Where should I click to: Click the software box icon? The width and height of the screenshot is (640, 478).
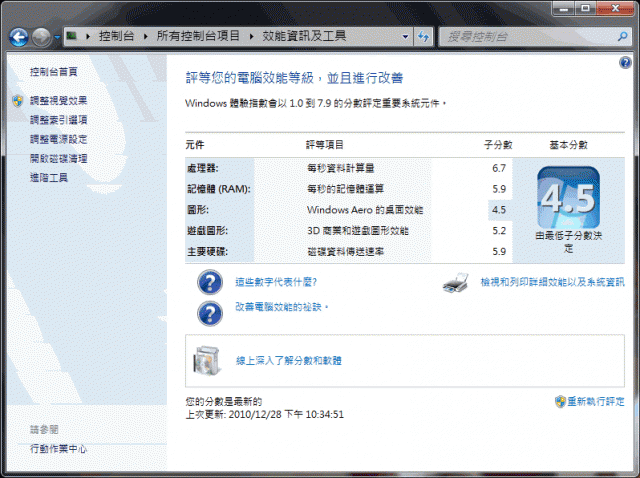coord(207,360)
